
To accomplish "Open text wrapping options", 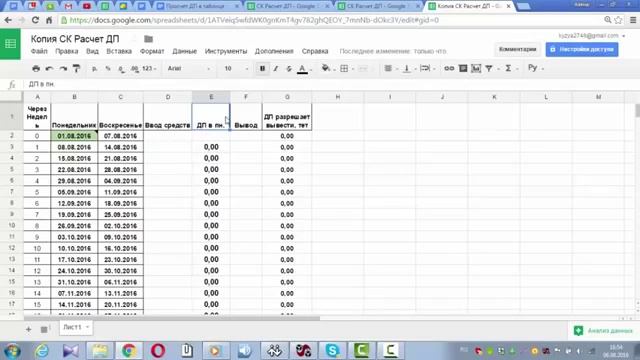I will (424, 69).
